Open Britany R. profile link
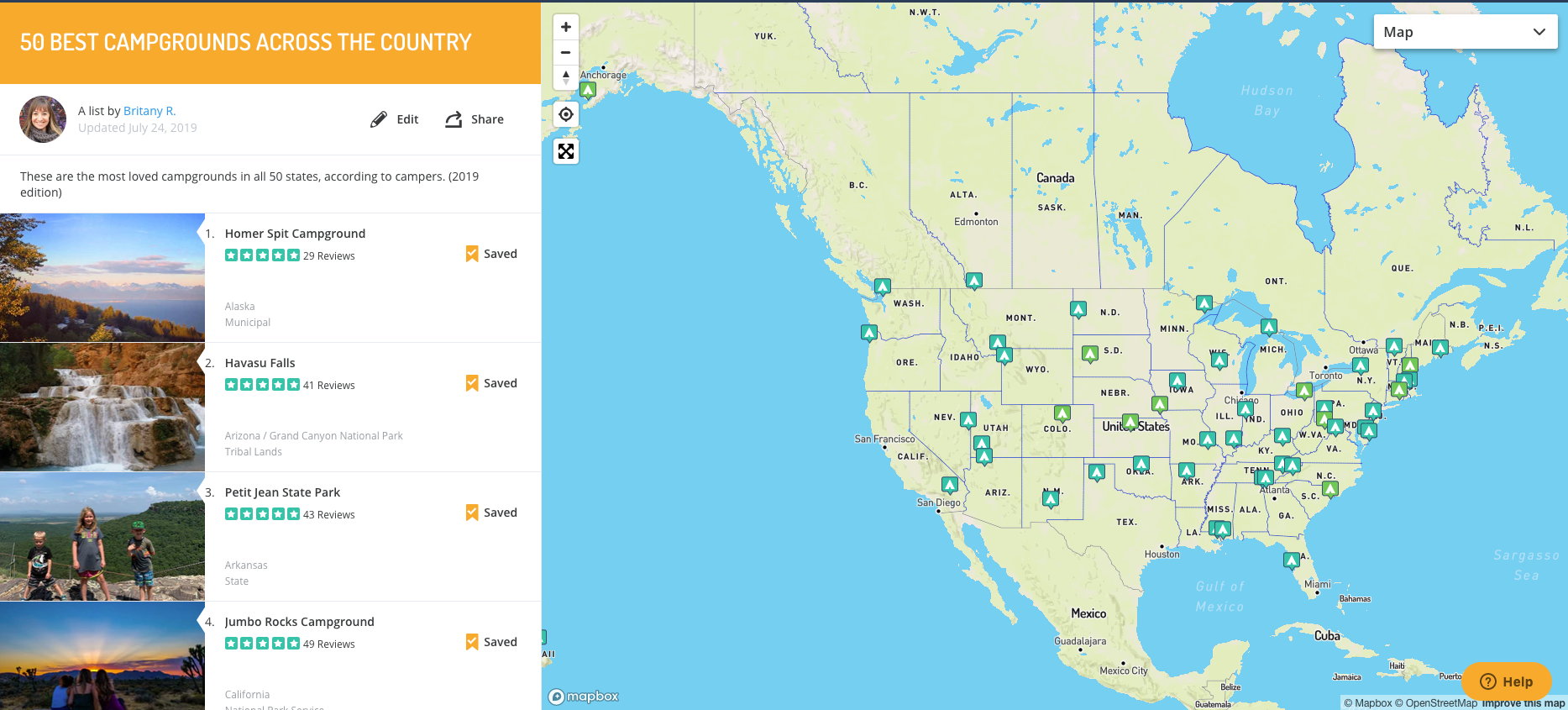This screenshot has width=1568, height=710. coord(149,111)
